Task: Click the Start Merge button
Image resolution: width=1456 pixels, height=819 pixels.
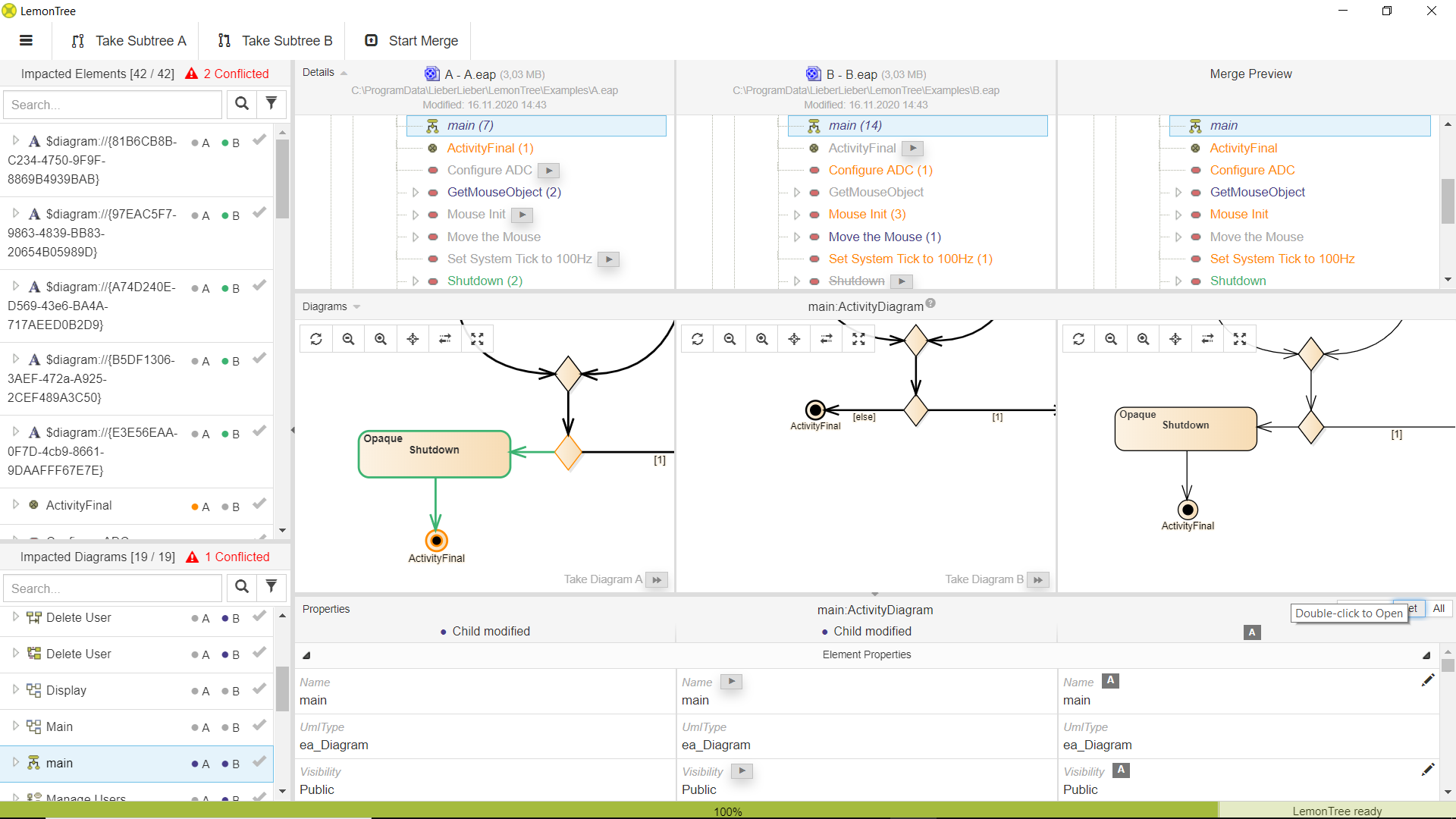Action: [410, 41]
